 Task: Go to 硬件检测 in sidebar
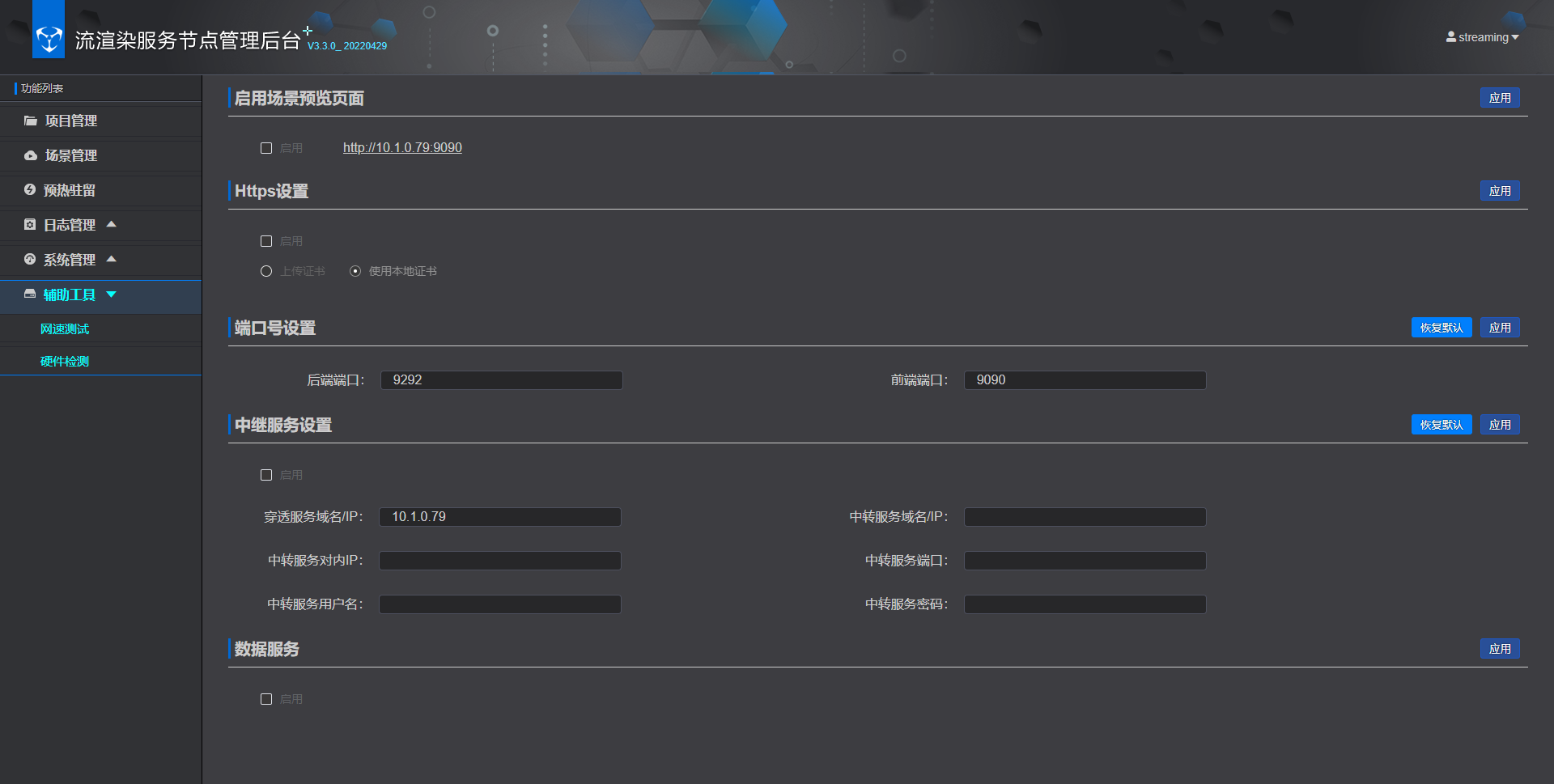point(65,362)
